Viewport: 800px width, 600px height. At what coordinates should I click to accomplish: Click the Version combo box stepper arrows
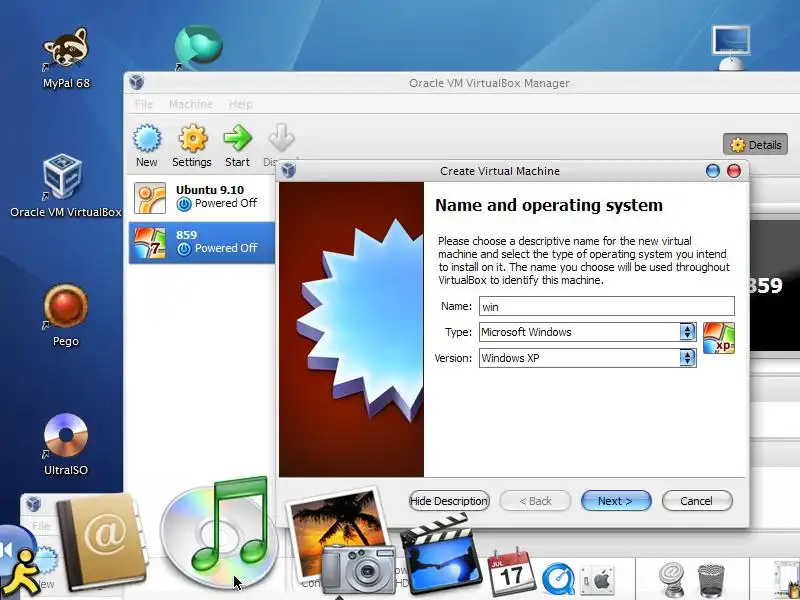(687, 358)
